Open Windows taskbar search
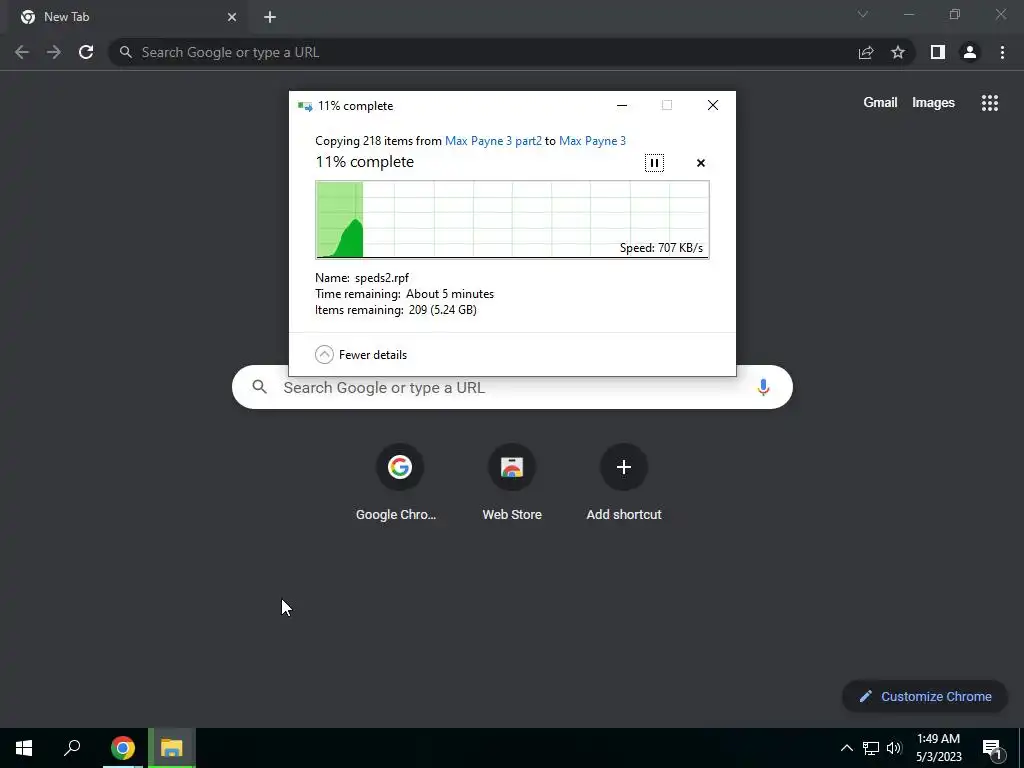 coord(72,748)
